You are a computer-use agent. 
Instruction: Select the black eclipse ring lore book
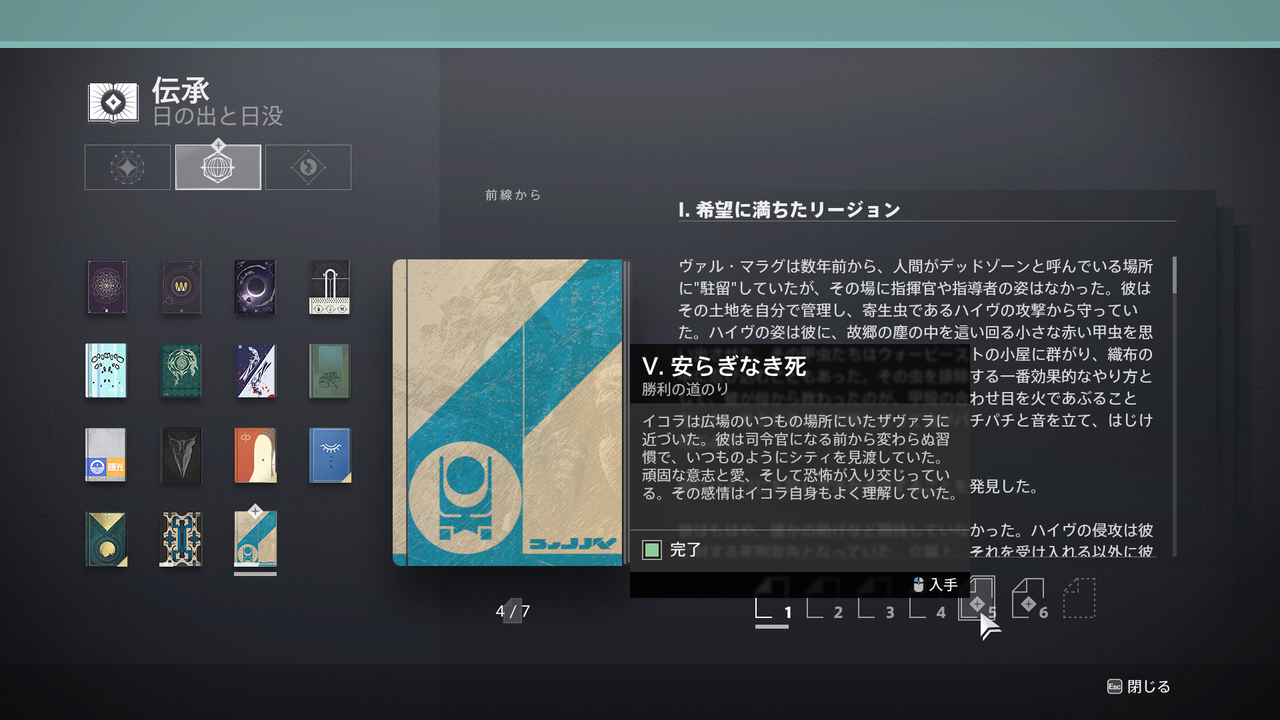click(x=255, y=287)
